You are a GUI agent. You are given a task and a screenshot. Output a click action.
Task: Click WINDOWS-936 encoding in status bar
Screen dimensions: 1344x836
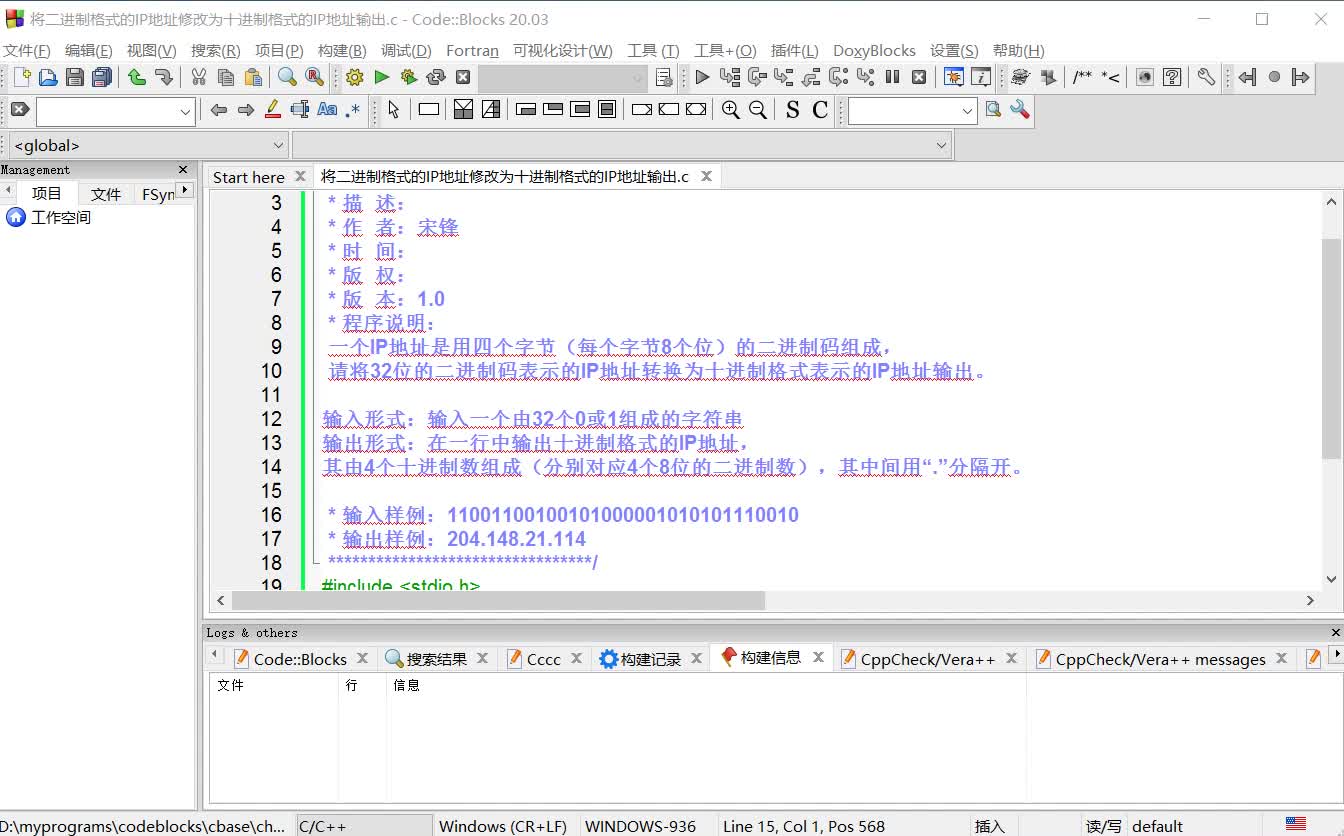tap(640, 826)
